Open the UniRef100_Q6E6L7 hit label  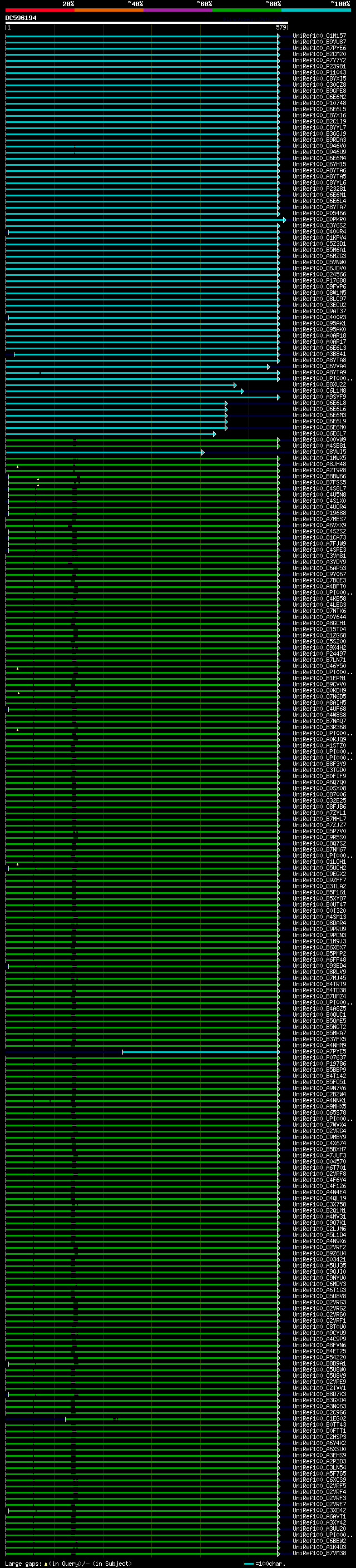(x=319, y=434)
